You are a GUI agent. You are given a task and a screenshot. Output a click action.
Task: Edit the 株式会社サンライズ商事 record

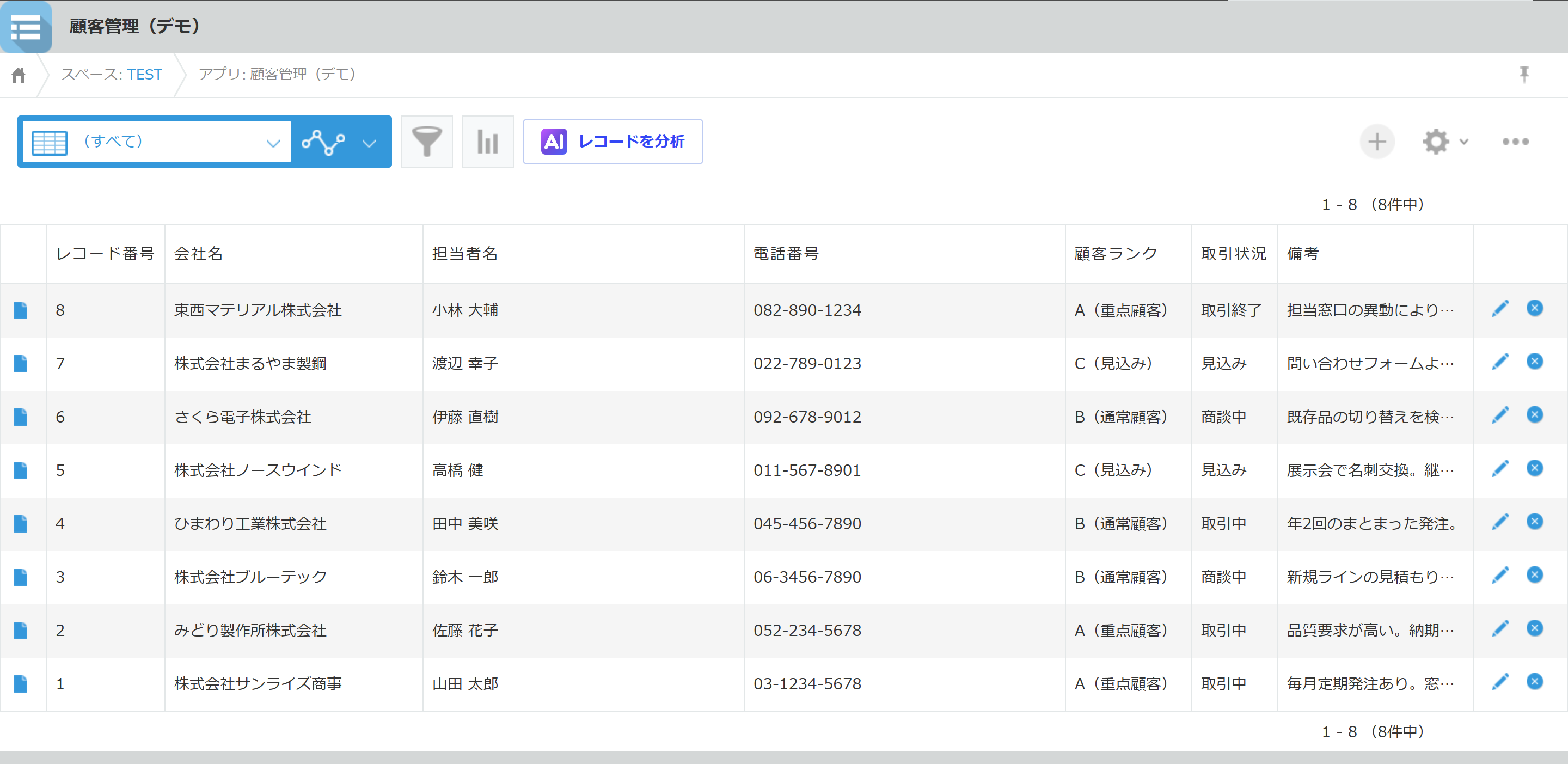(1500, 682)
